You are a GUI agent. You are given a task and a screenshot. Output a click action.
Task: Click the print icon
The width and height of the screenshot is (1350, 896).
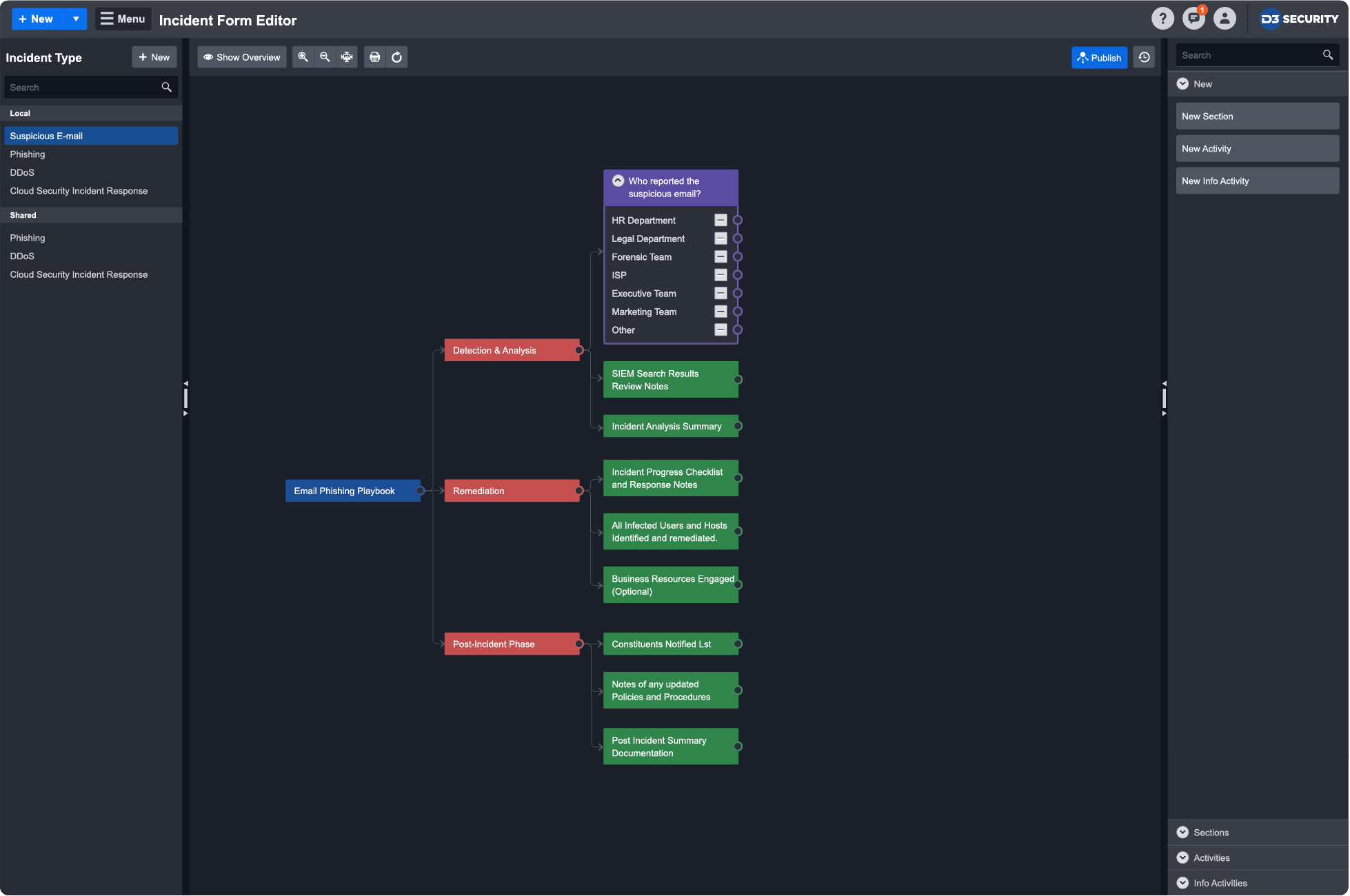coord(374,57)
